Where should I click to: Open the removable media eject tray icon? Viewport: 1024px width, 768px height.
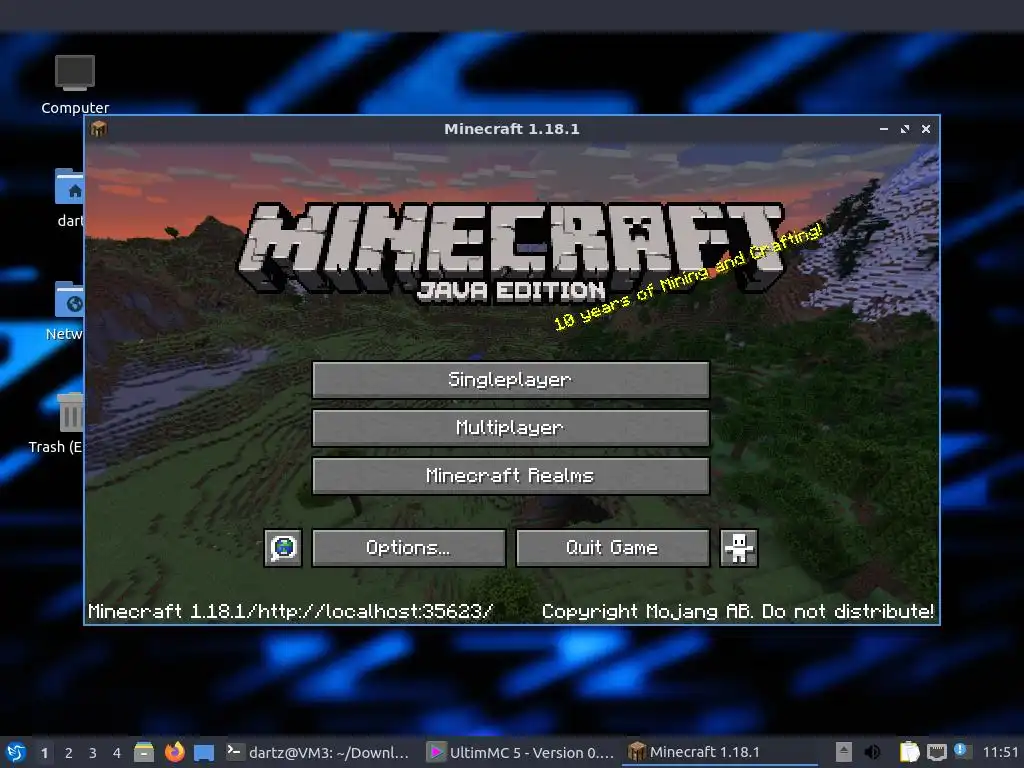click(844, 752)
